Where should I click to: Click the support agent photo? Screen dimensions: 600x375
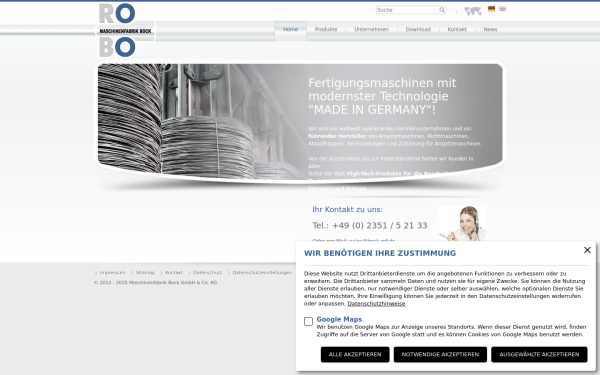462,223
